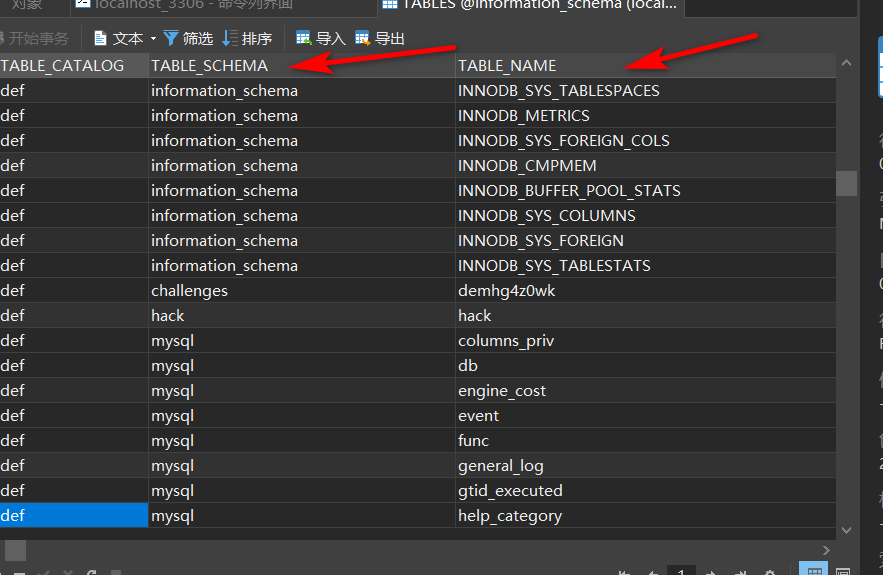
Task: Select the gtid_executed cell
Action: (x=645, y=490)
